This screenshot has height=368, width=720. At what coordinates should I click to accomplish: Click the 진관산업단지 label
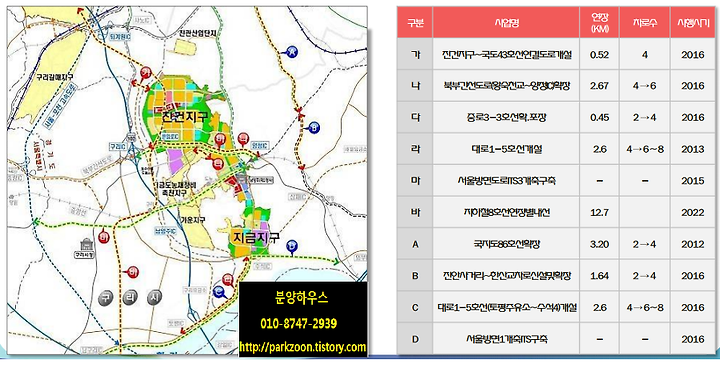tap(198, 34)
